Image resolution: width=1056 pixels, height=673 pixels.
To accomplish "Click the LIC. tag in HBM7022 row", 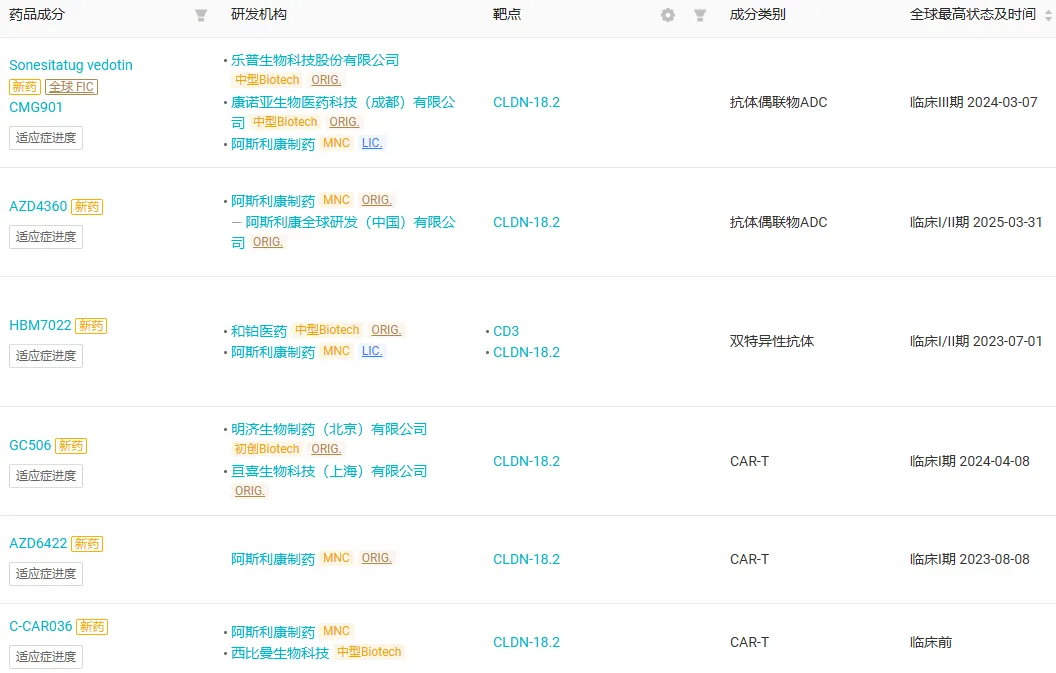I will 372,351.
